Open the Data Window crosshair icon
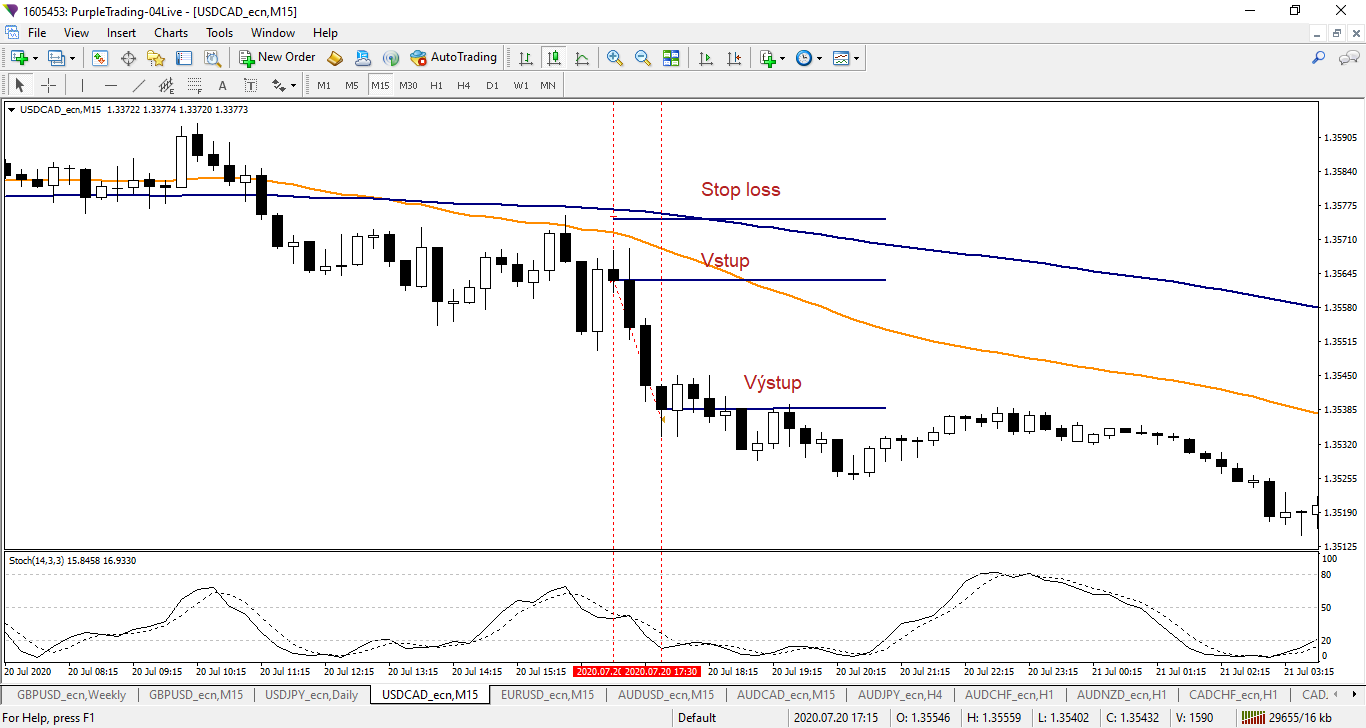The image size is (1366, 728). point(128,58)
